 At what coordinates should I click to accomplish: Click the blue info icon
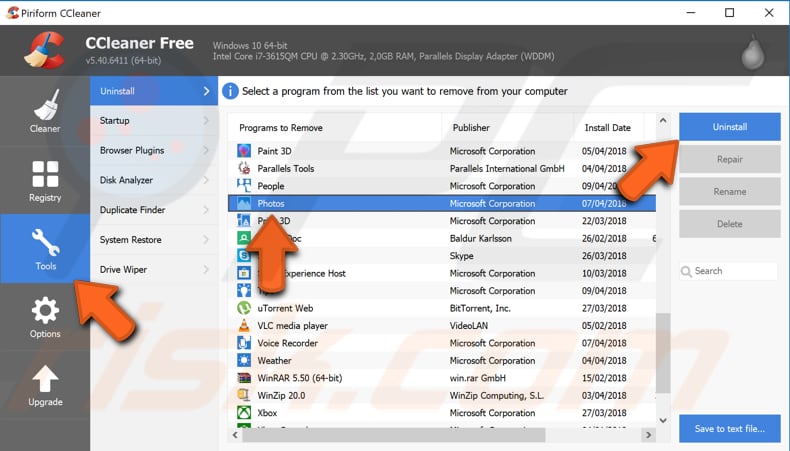pos(230,91)
